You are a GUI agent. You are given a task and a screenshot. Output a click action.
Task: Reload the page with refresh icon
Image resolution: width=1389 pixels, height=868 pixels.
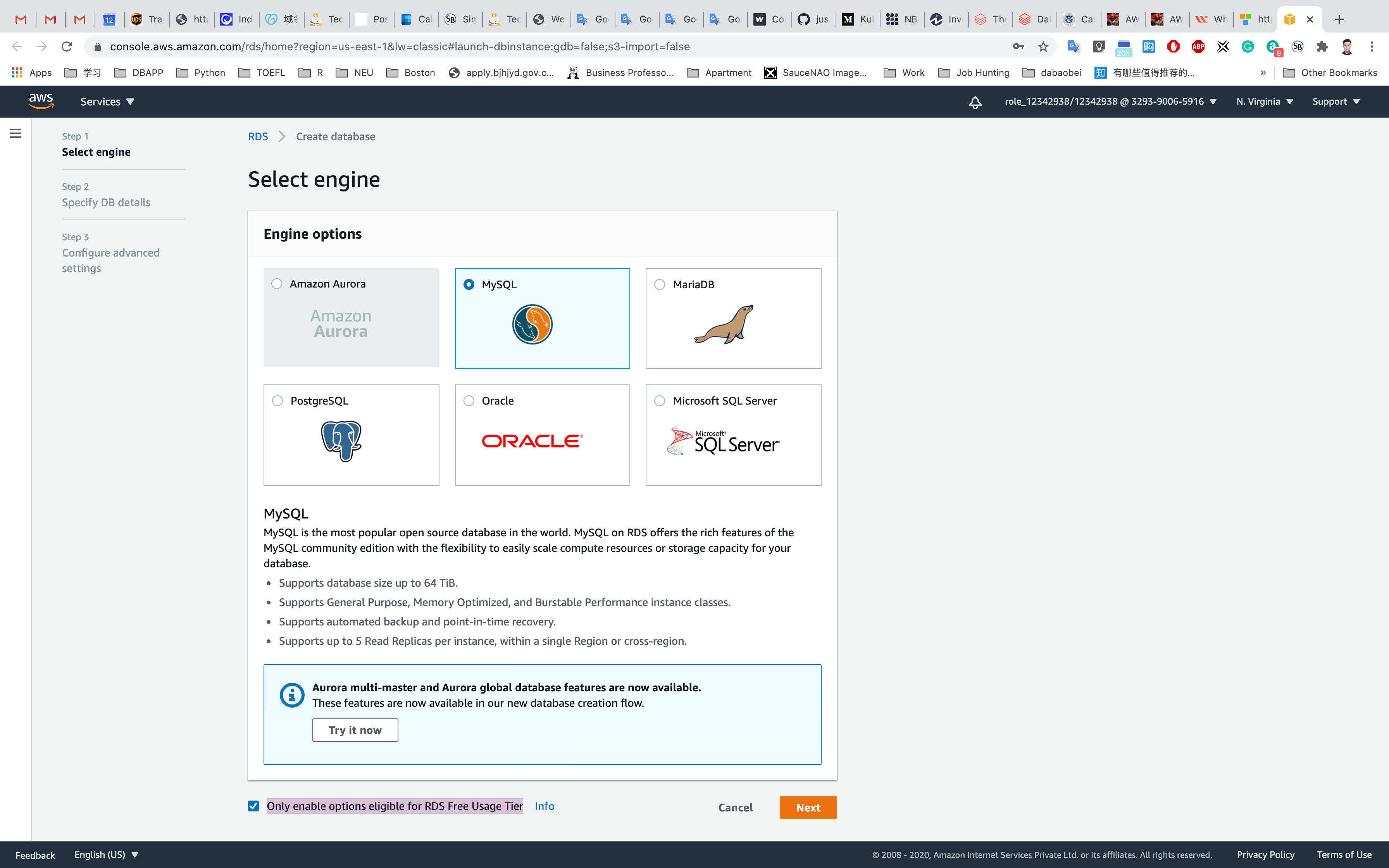(67, 46)
